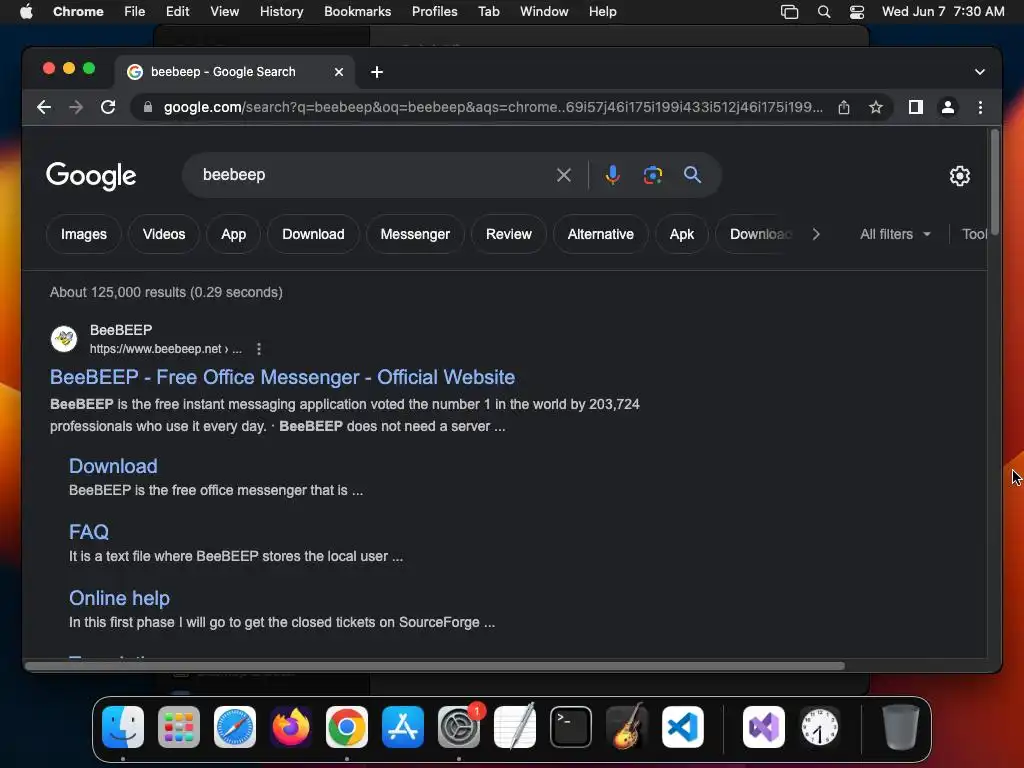Viewport: 1024px width, 768px height.
Task: Open the Profiles menu
Action: coord(434,12)
